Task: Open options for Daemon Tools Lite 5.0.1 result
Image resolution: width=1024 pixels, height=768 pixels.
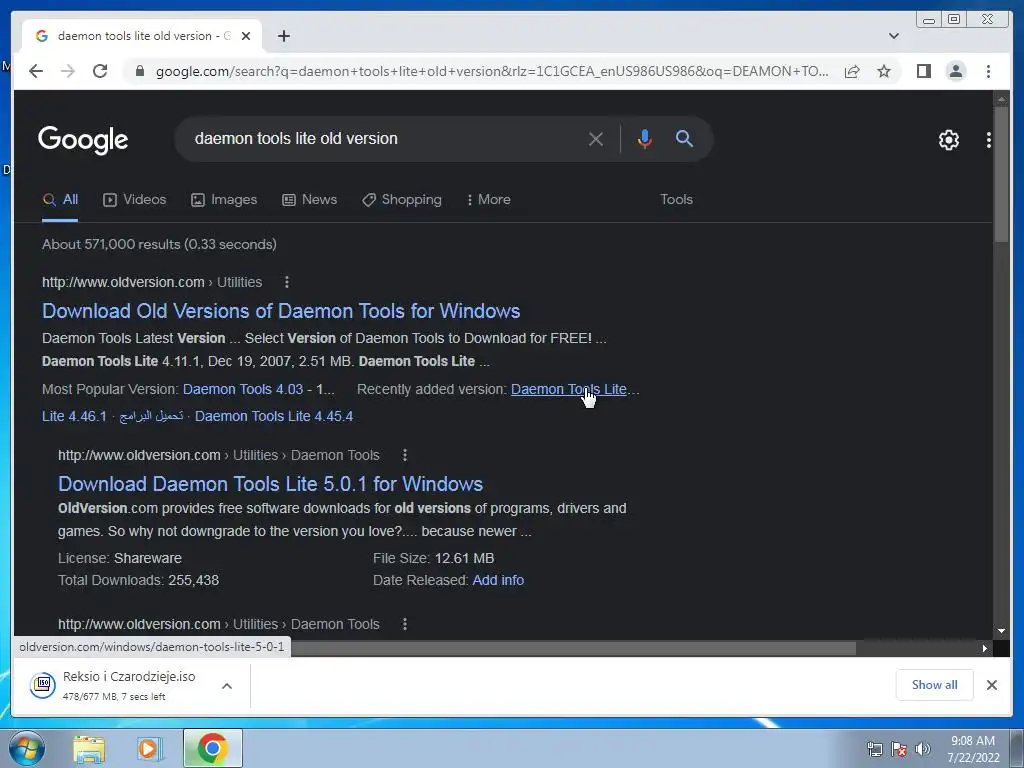Action: (405, 455)
